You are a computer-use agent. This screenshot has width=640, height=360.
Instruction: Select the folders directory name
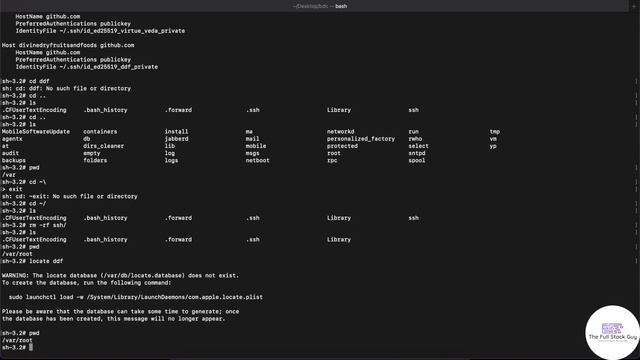tap(95, 161)
